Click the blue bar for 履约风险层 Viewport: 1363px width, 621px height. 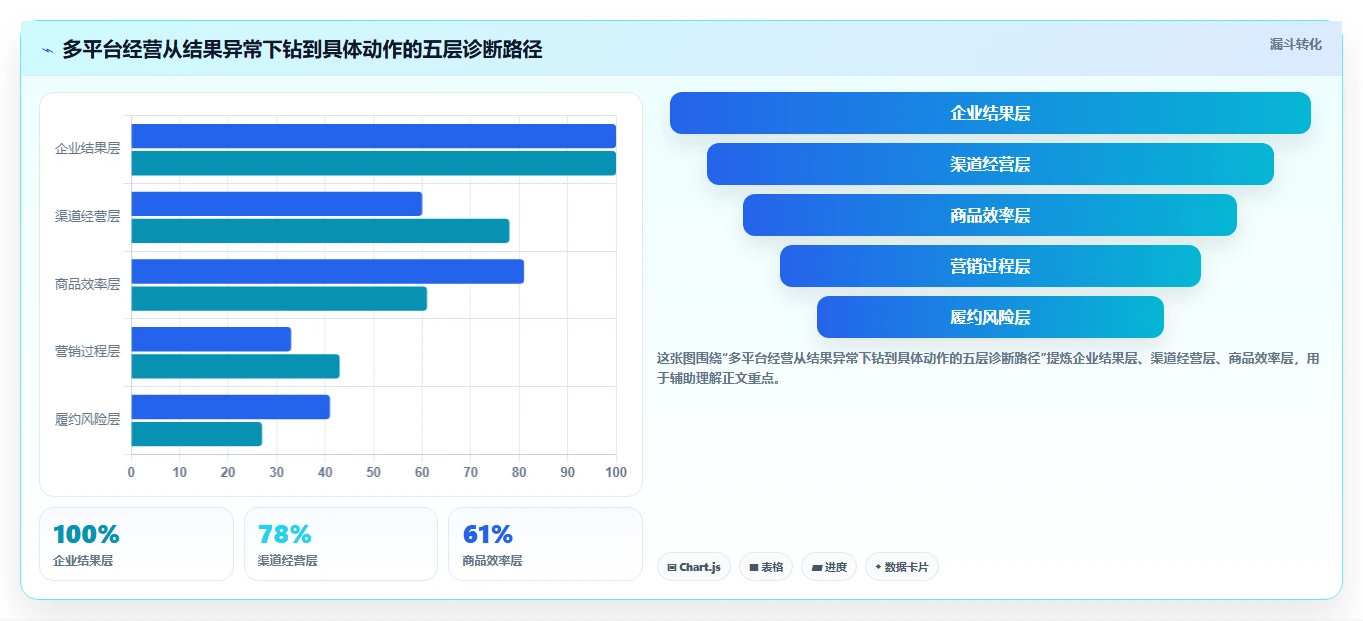[230, 407]
